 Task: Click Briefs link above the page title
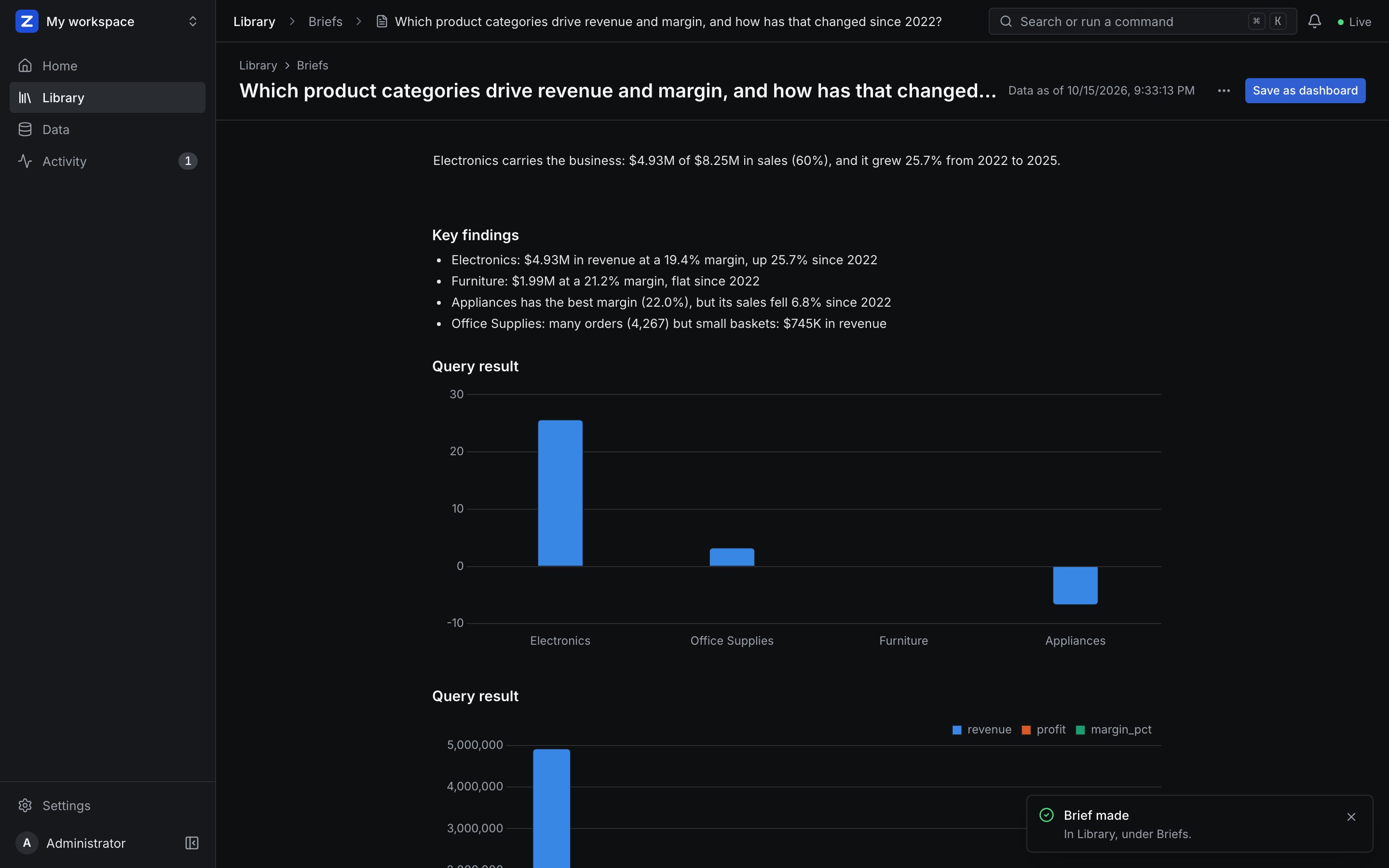[x=312, y=66]
